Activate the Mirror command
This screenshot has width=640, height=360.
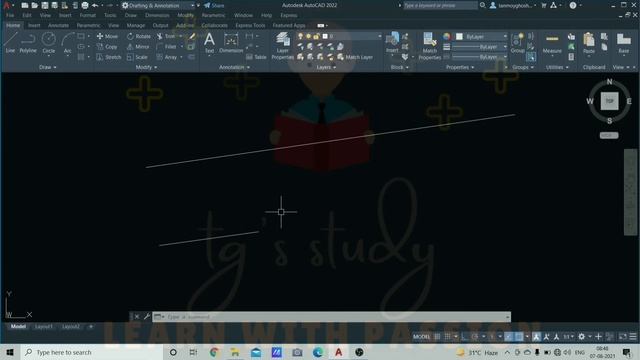[138, 47]
